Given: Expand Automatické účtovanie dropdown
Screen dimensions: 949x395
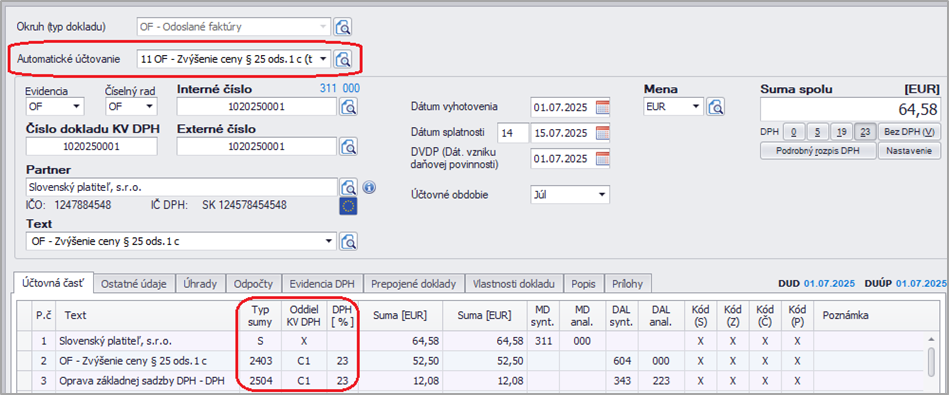Looking at the screenshot, I should tap(324, 59).
